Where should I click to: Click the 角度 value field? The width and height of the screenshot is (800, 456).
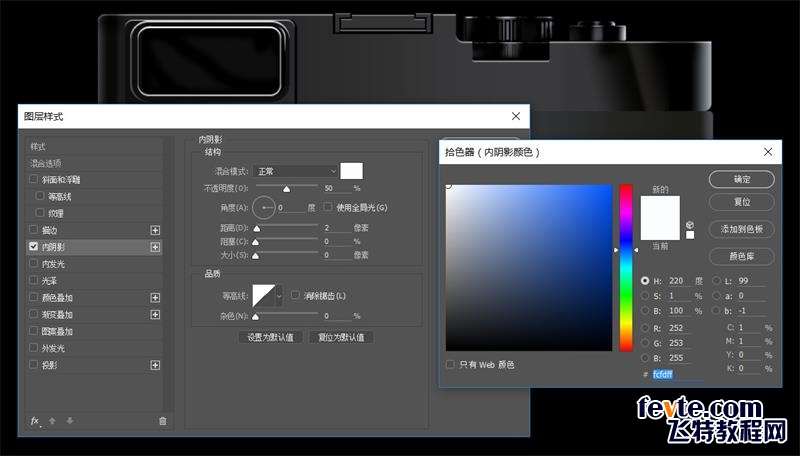[290, 208]
